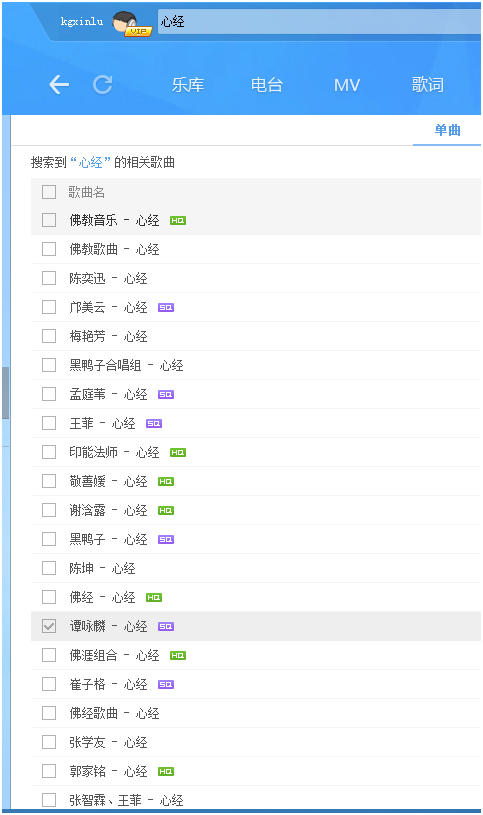Click the VIP badge icon

138,31
